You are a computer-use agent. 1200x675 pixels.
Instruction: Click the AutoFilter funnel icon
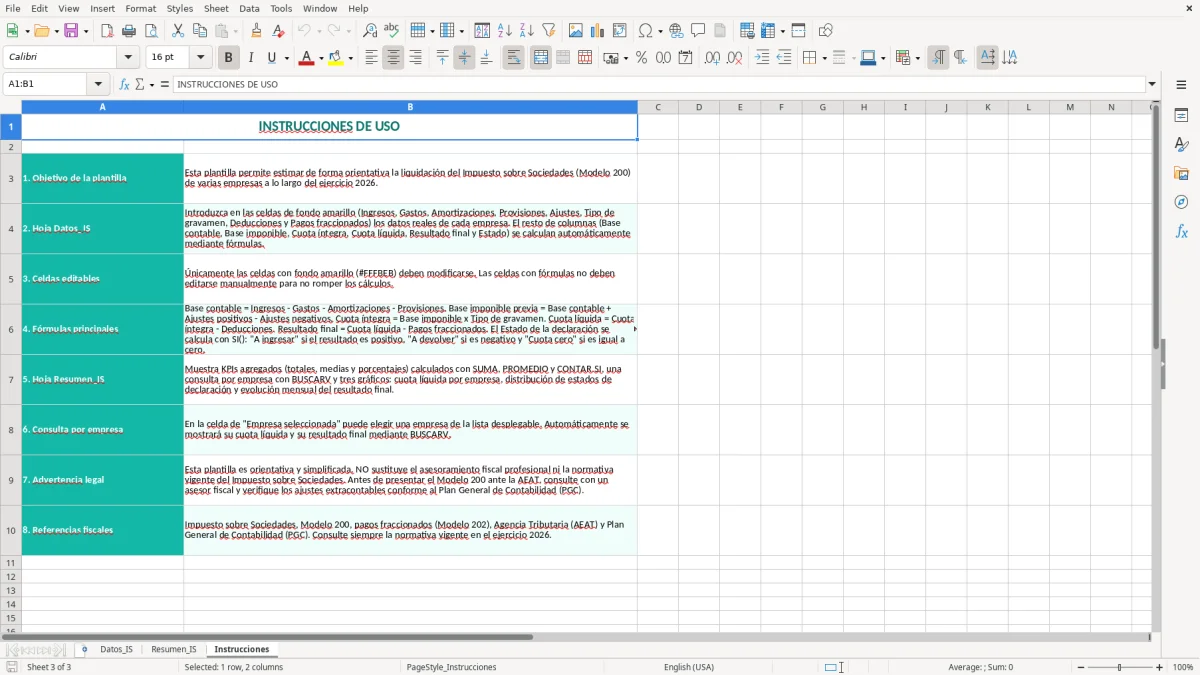549,31
